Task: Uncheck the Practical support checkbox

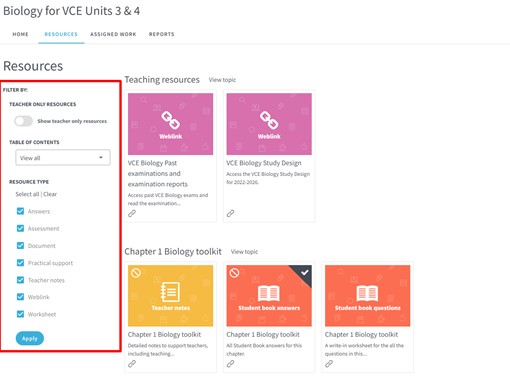Action: tap(20, 263)
